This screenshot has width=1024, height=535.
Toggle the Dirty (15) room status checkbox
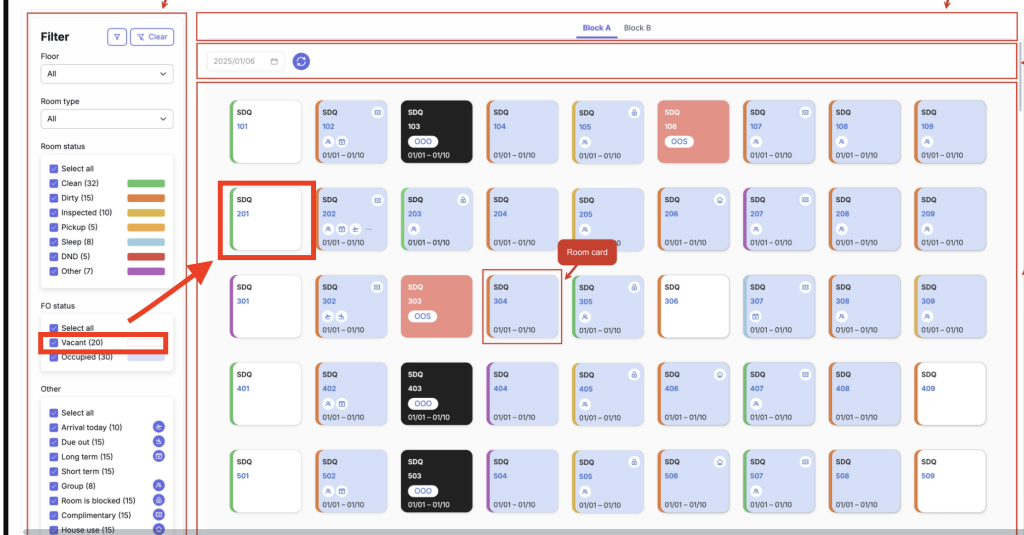[x=54, y=198]
